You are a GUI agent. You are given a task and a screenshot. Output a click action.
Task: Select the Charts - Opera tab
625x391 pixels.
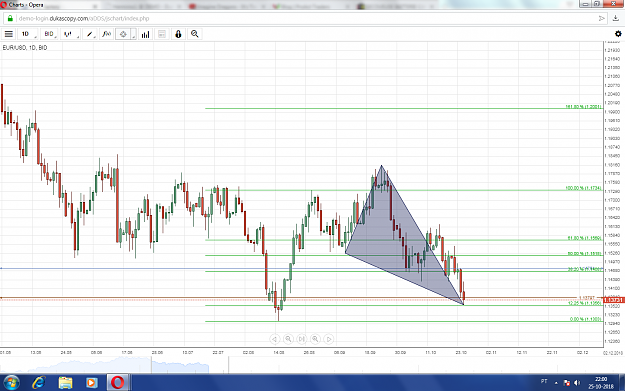[26, 5]
